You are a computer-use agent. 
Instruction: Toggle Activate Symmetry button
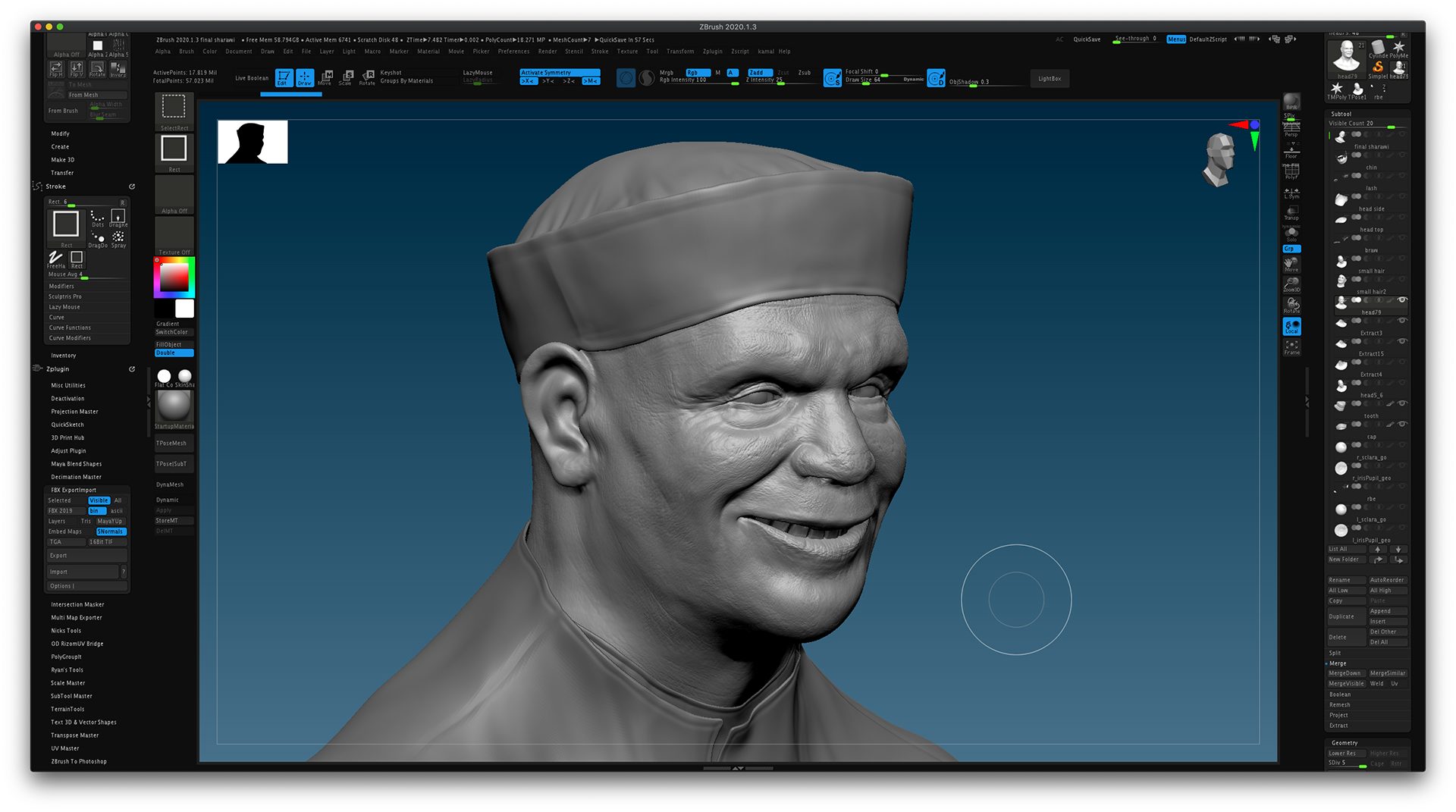pyautogui.click(x=560, y=73)
